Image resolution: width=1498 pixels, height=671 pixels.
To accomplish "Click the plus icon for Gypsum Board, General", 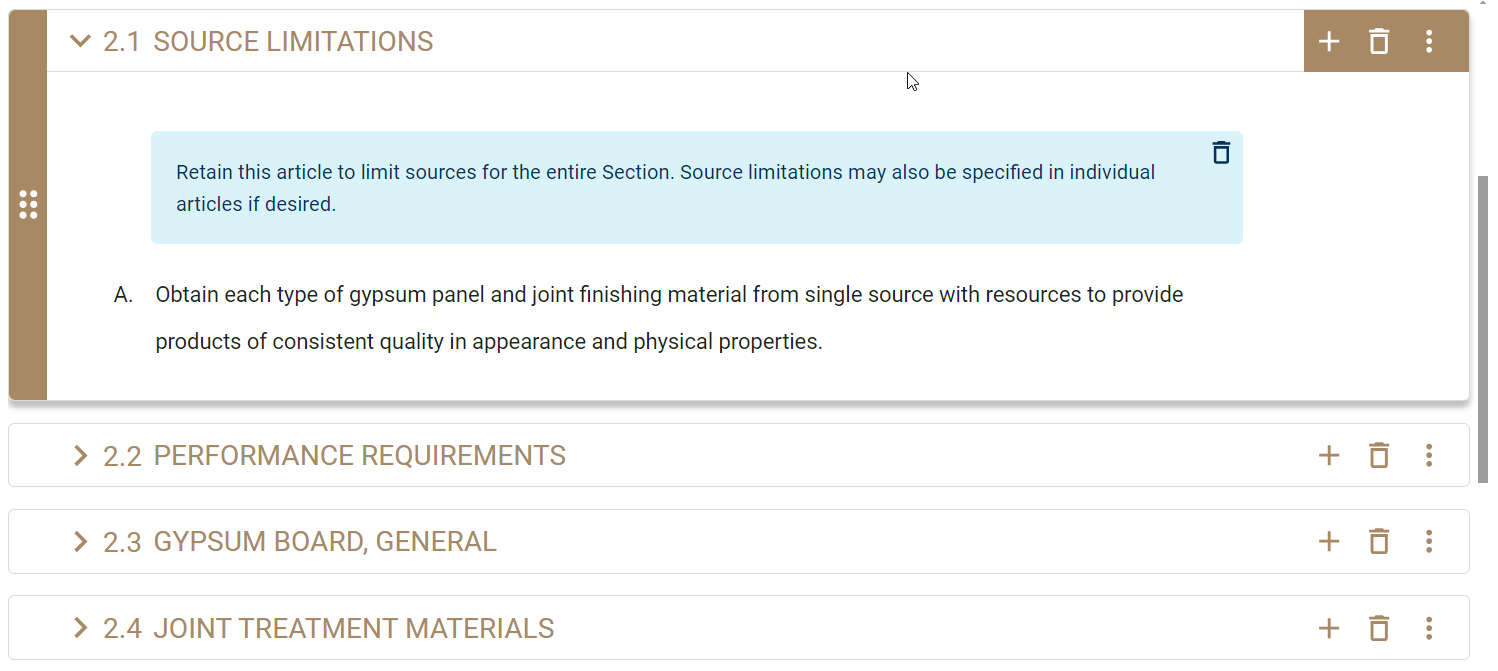I will click(x=1329, y=542).
